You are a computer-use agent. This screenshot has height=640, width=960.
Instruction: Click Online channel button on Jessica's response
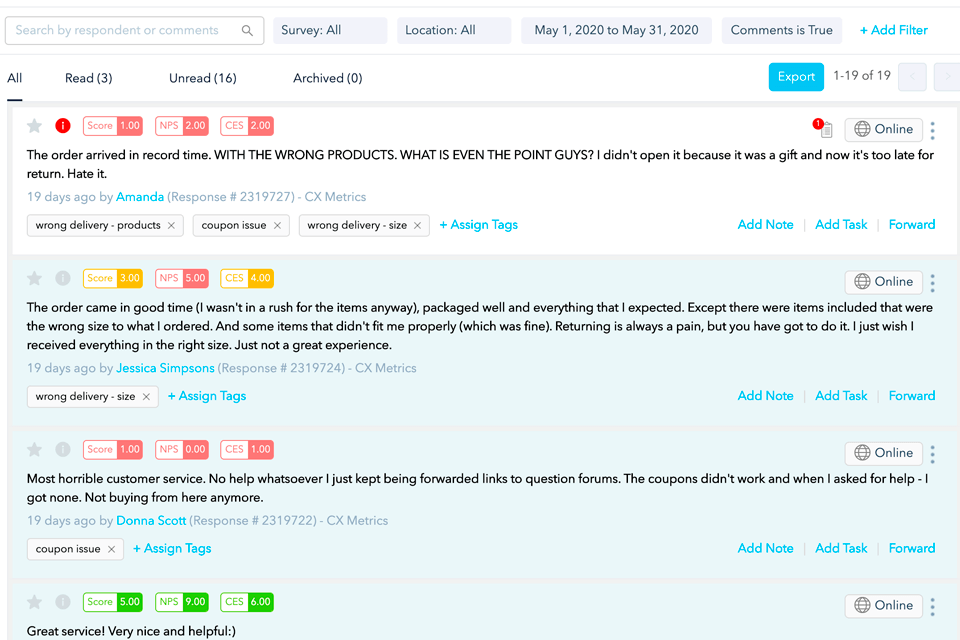(x=883, y=282)
